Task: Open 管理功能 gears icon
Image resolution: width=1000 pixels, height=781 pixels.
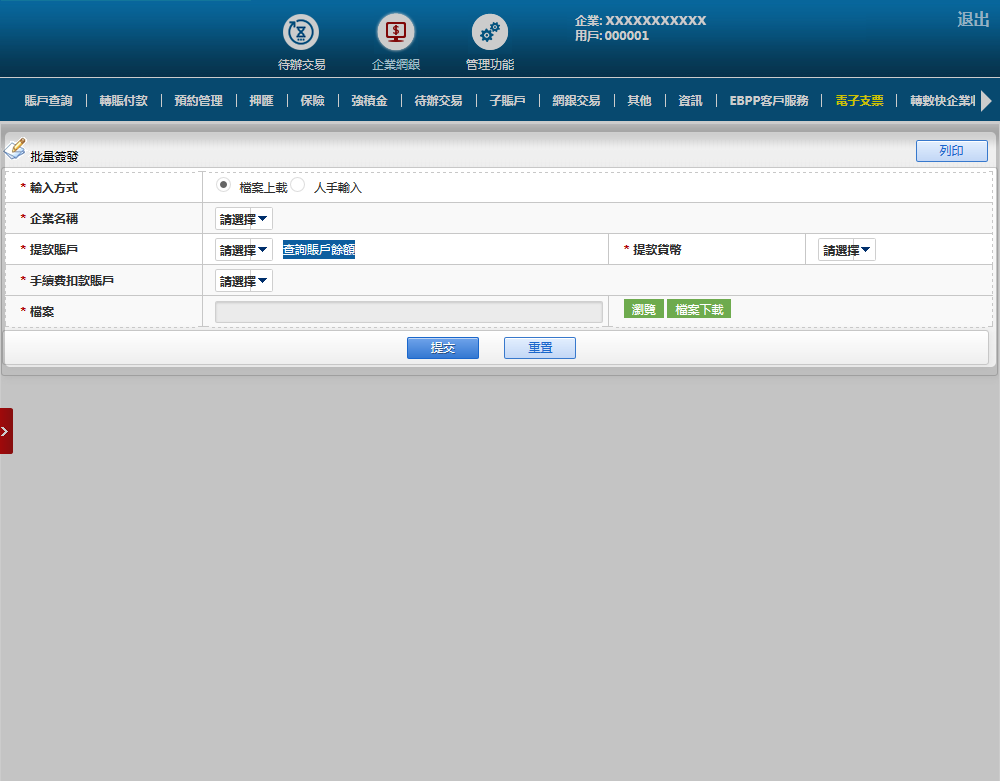Action: point(490,33)
